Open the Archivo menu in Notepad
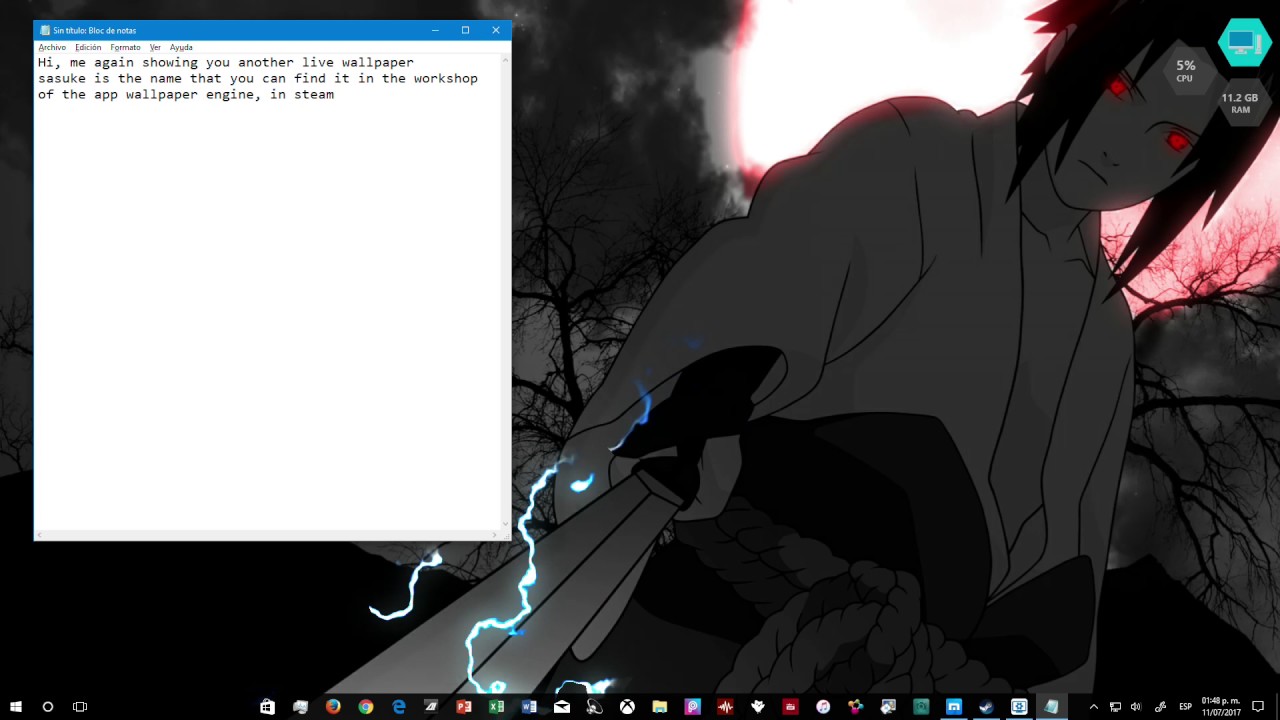1280x720 pixels. 52,47
